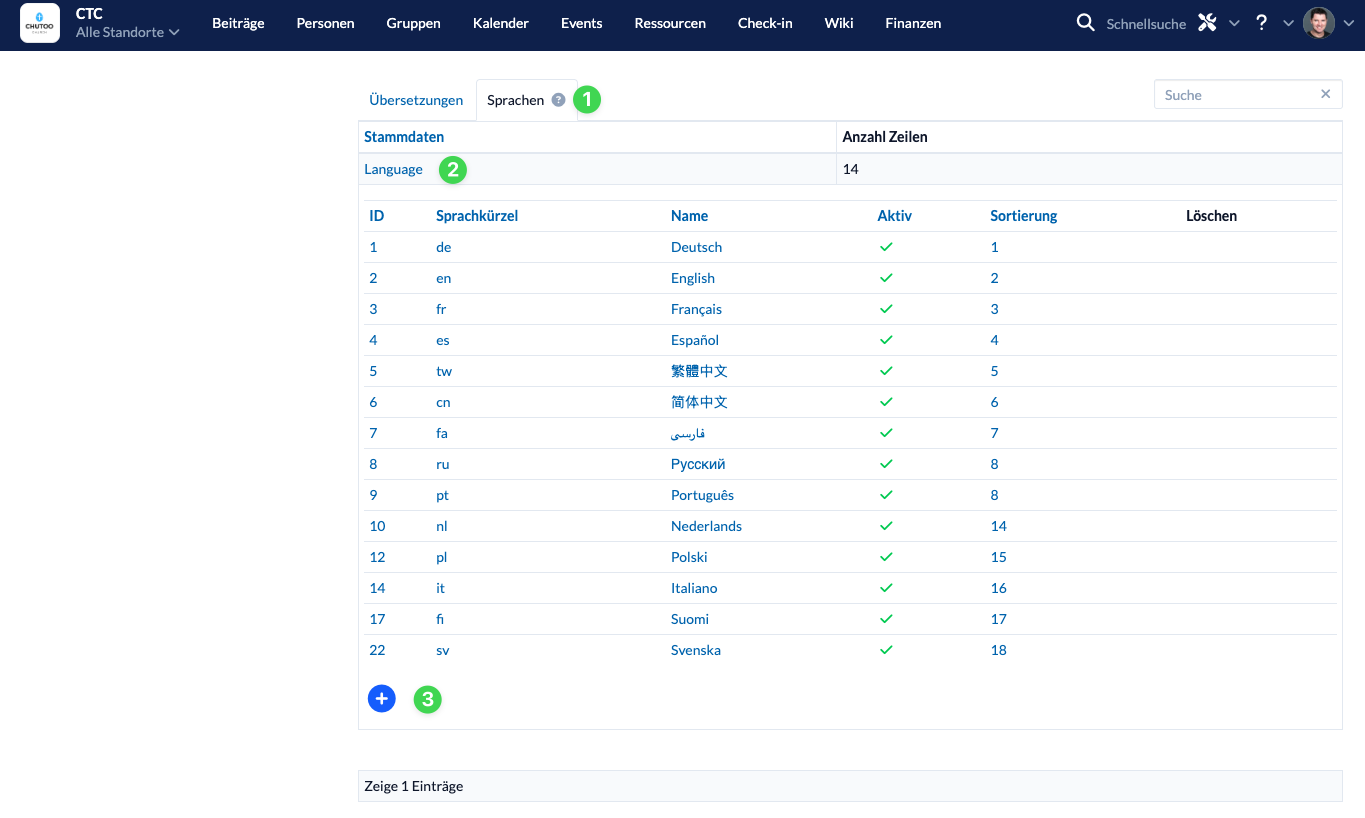1365x818 pixels.
Task: Click the Français language name
Action: pyautogui.click(x=696, y=309)
